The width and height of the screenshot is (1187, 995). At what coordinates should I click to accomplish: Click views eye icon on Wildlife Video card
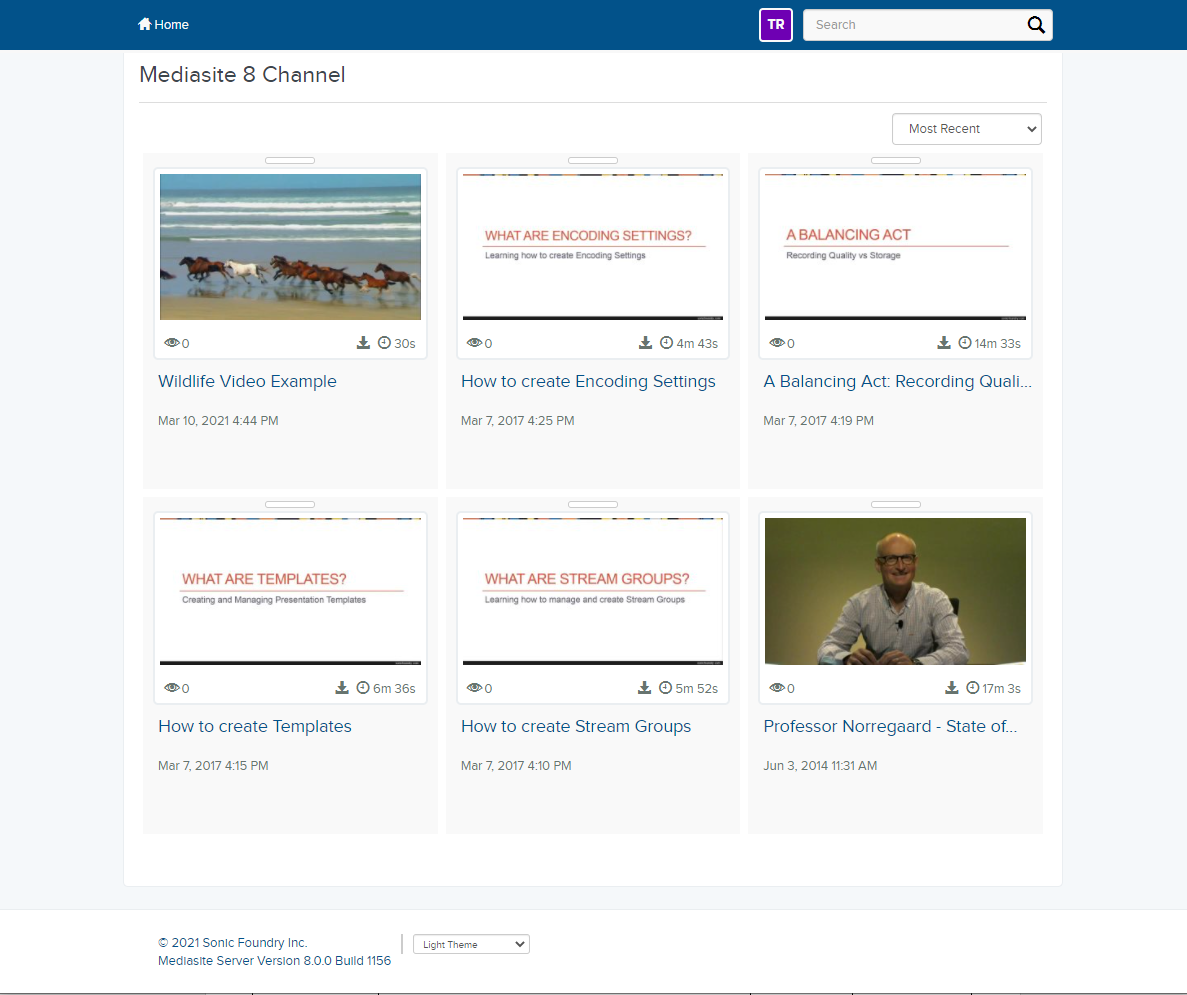(172, 343)
